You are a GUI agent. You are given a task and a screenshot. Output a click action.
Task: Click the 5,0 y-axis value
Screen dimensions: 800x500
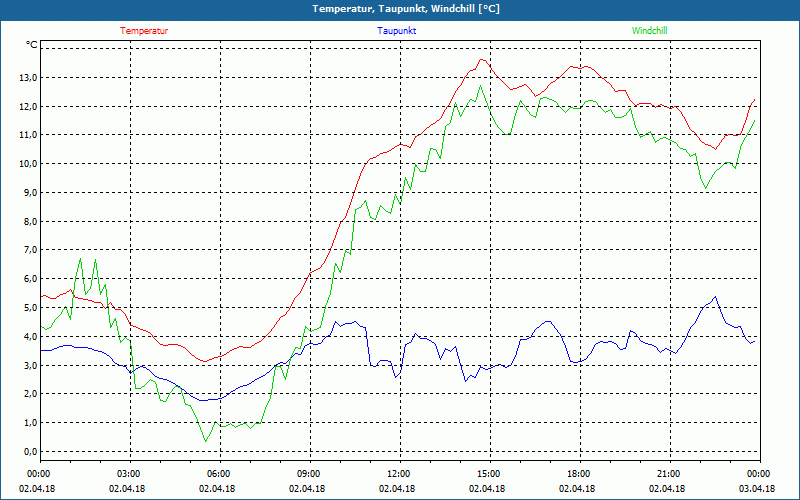click(30, 308)
